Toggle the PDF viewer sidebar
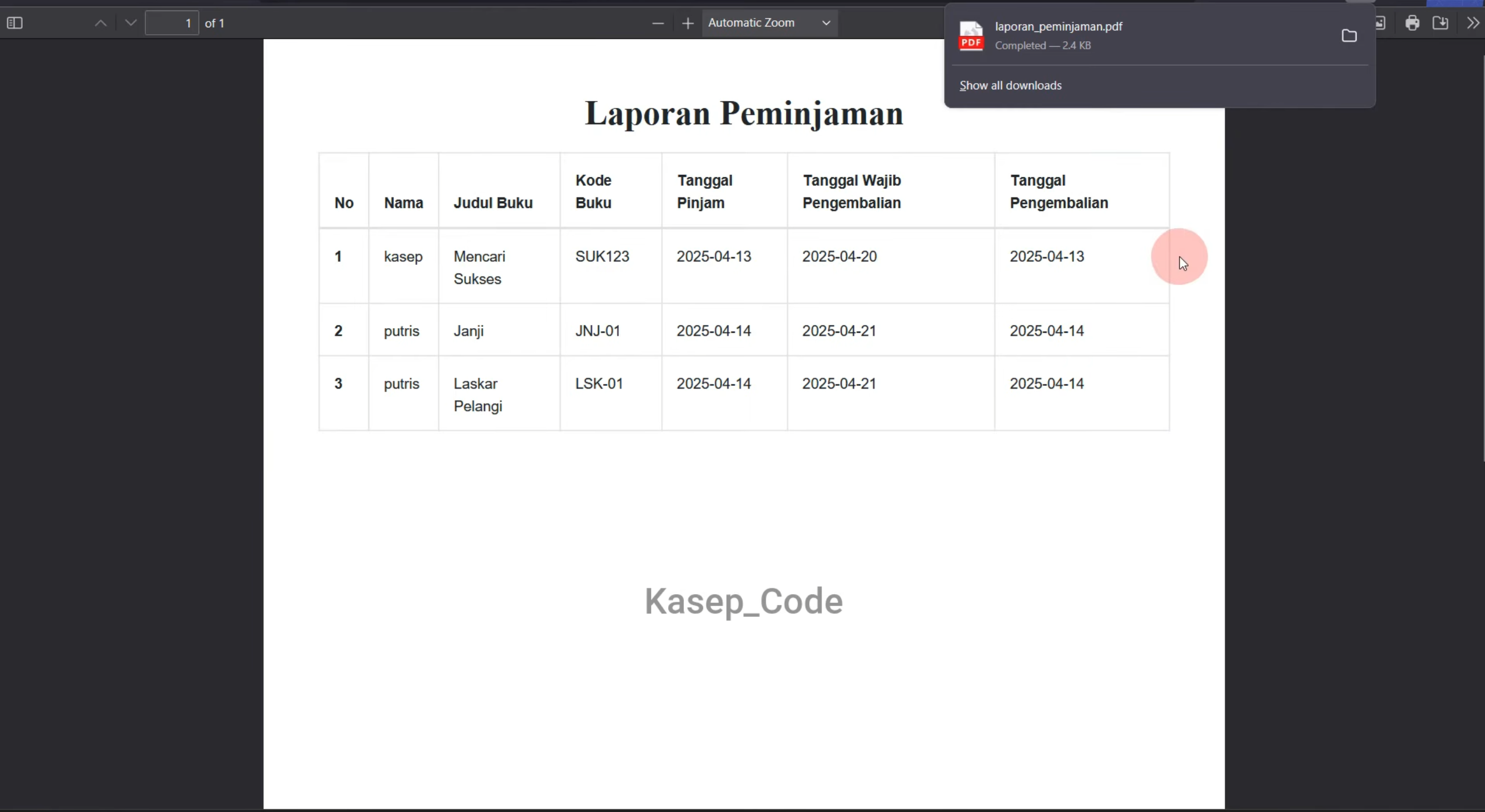1485x812 pixels. point(15,23)
